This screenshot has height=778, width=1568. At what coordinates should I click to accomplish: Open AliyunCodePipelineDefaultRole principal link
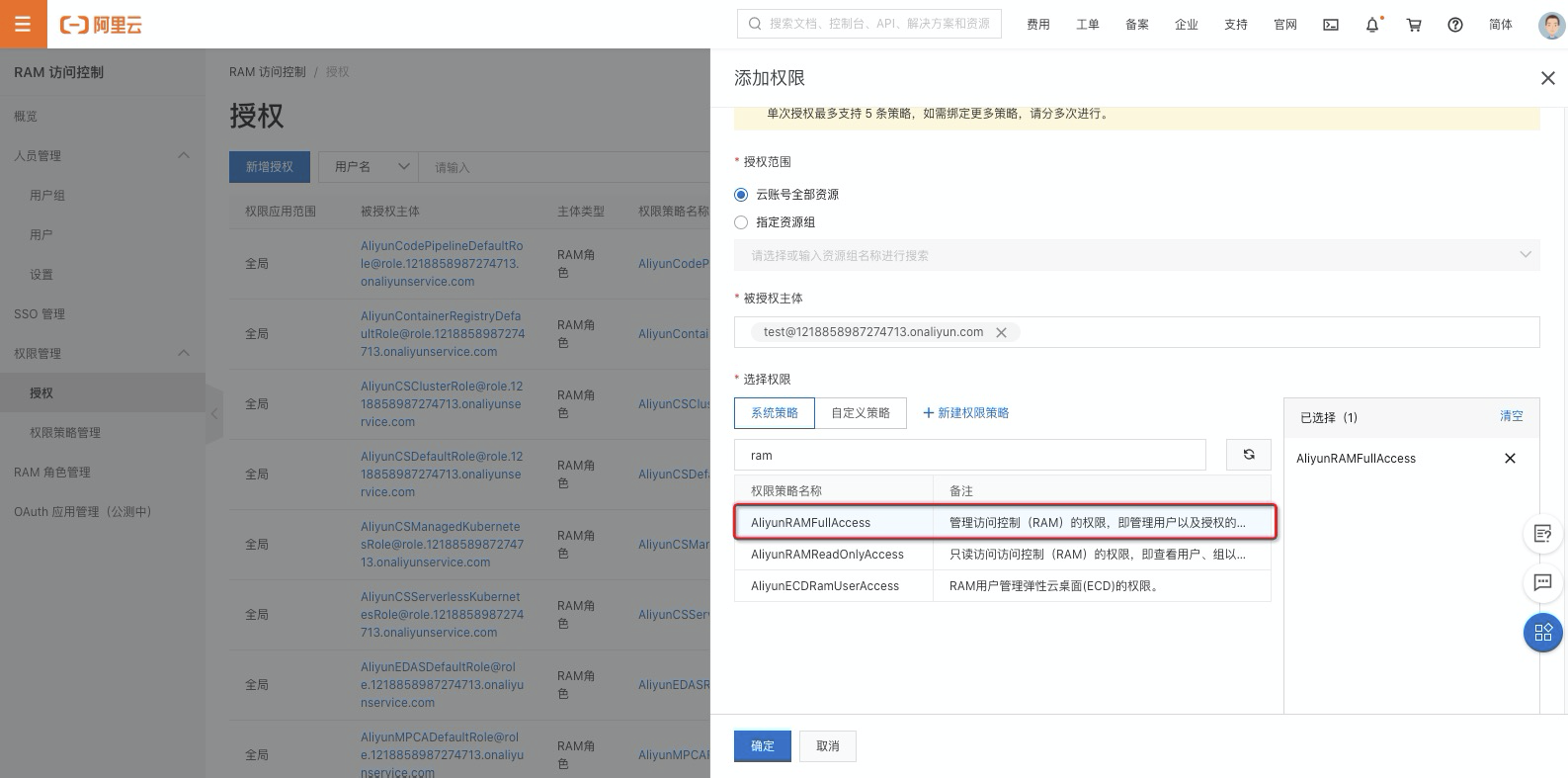[x=442, y=264]
